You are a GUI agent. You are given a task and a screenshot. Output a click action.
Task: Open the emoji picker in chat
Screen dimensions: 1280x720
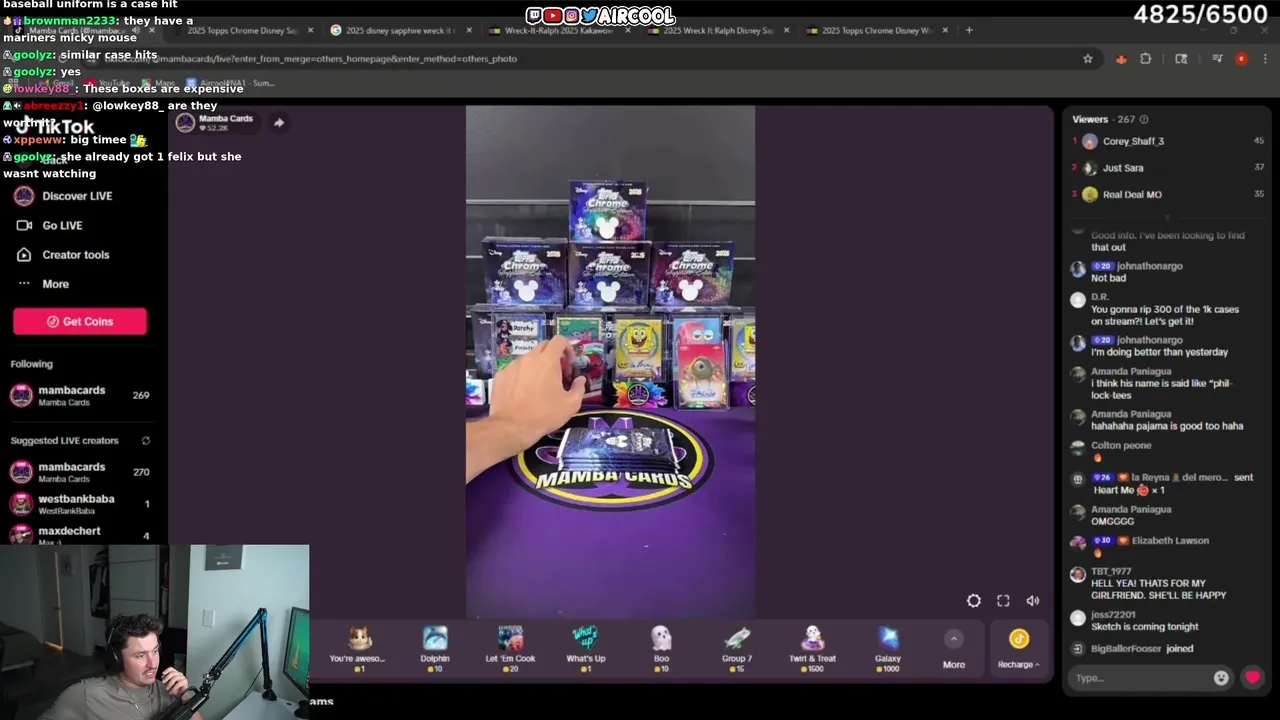1221,678
